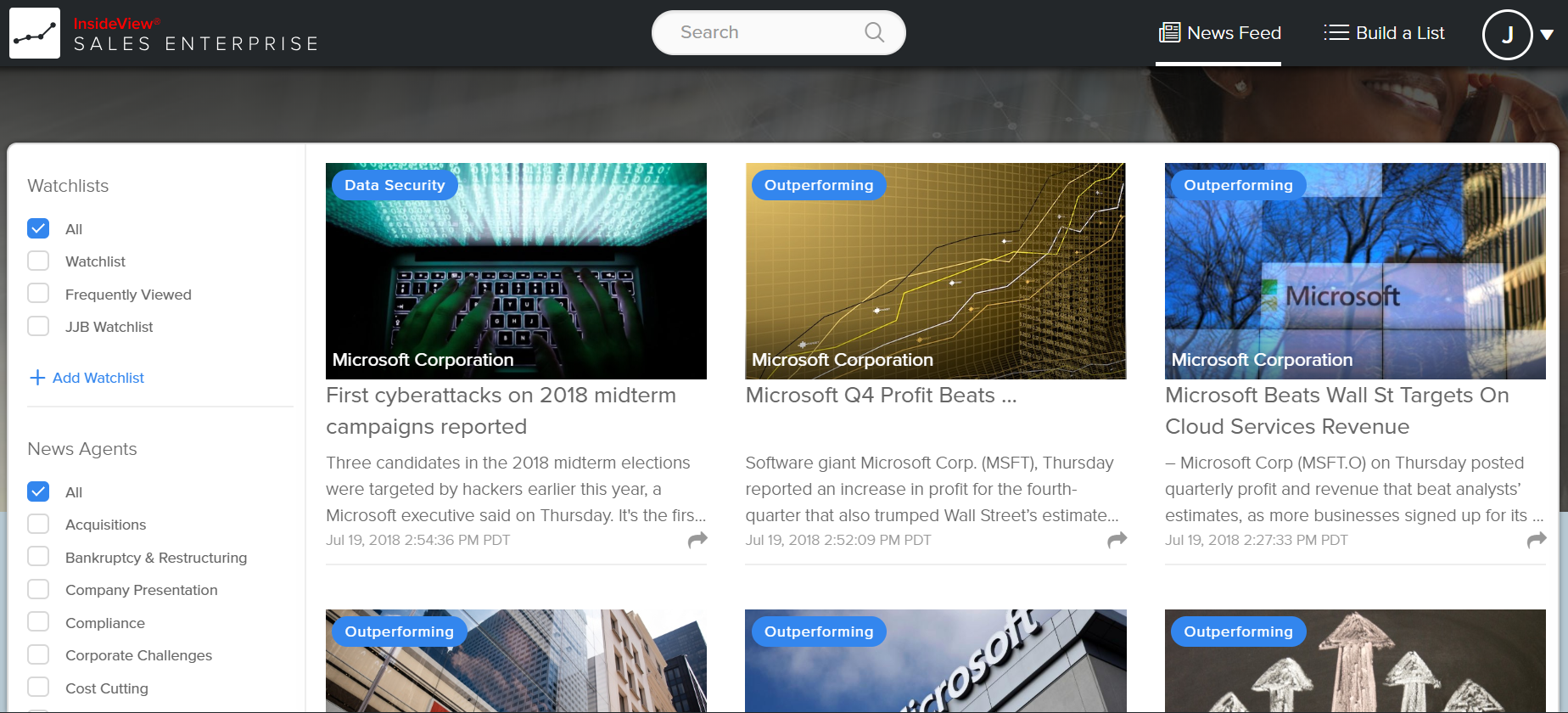Open the golden stock chart thumbnail

(936, 271)
